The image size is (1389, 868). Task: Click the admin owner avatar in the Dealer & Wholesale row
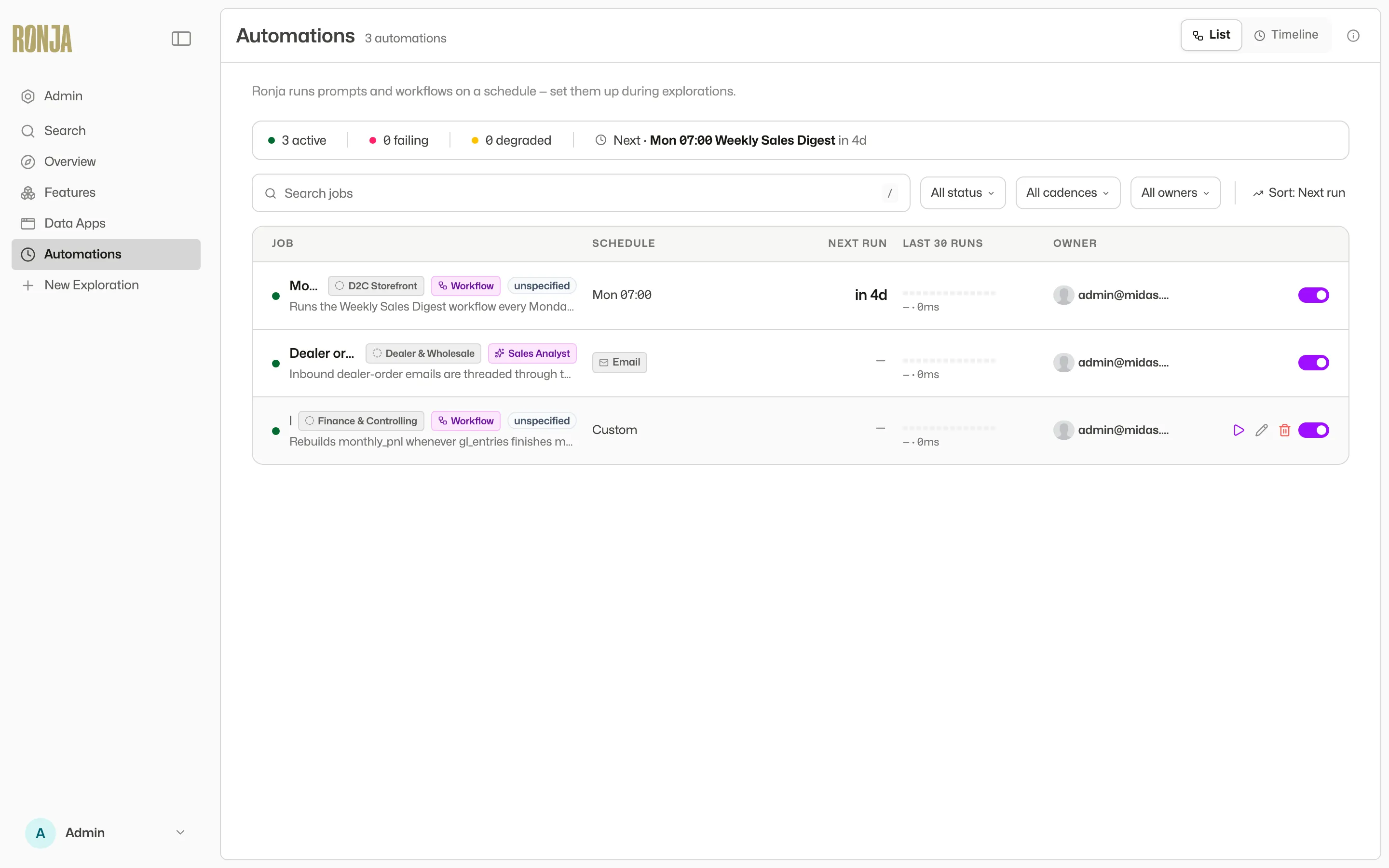(1063, 363)
